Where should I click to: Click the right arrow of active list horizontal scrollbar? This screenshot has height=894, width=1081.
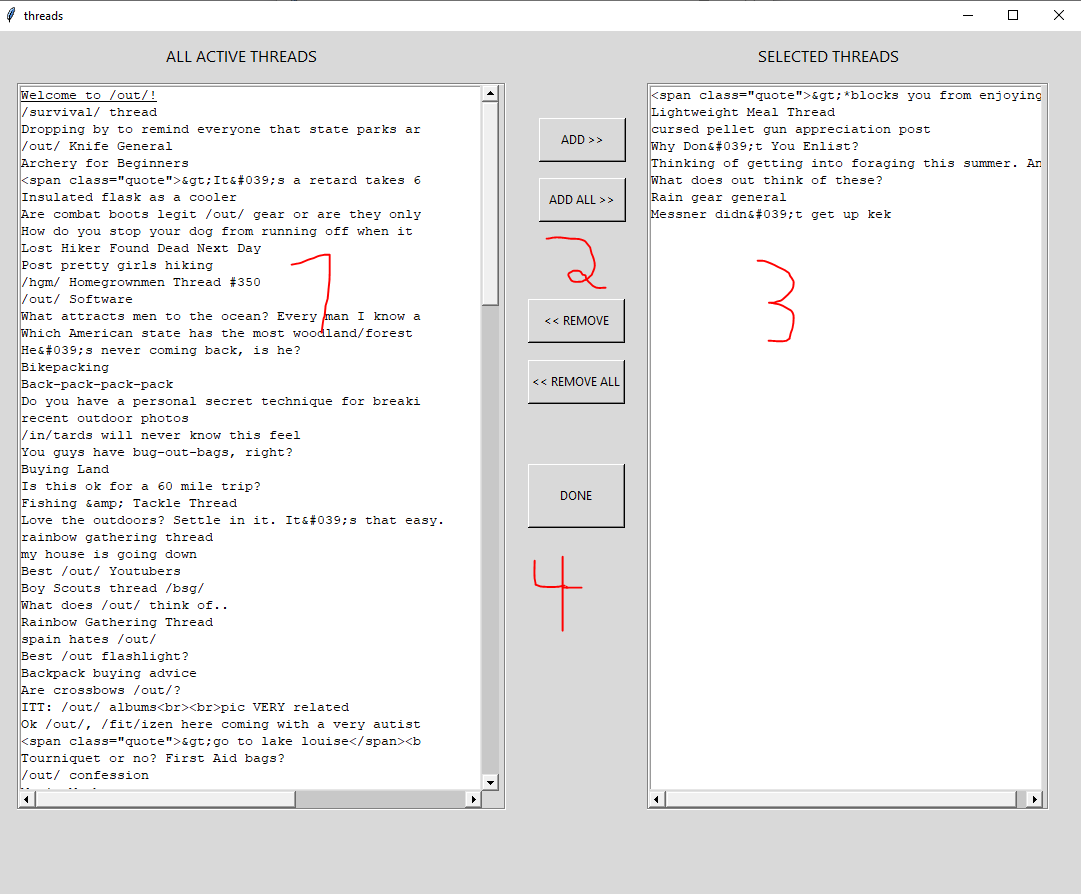[475, 799]
